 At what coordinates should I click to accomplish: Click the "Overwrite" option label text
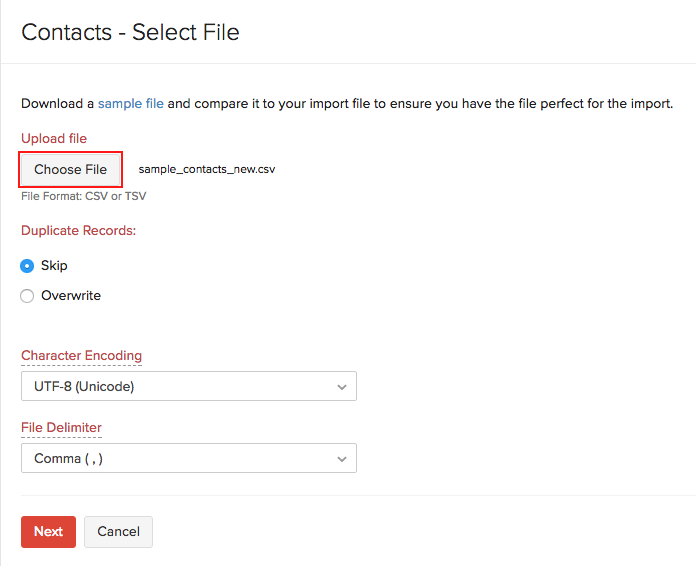[x=71, y=296]
